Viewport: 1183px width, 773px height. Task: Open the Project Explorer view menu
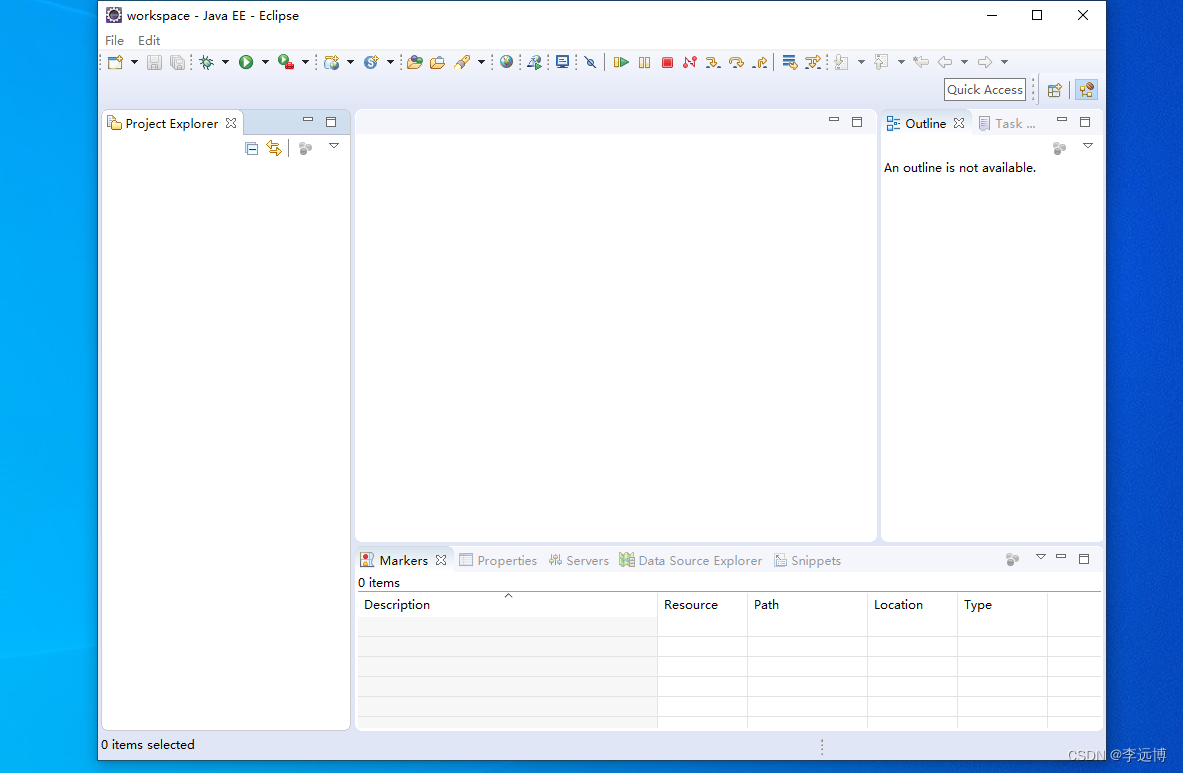point(334,146)
